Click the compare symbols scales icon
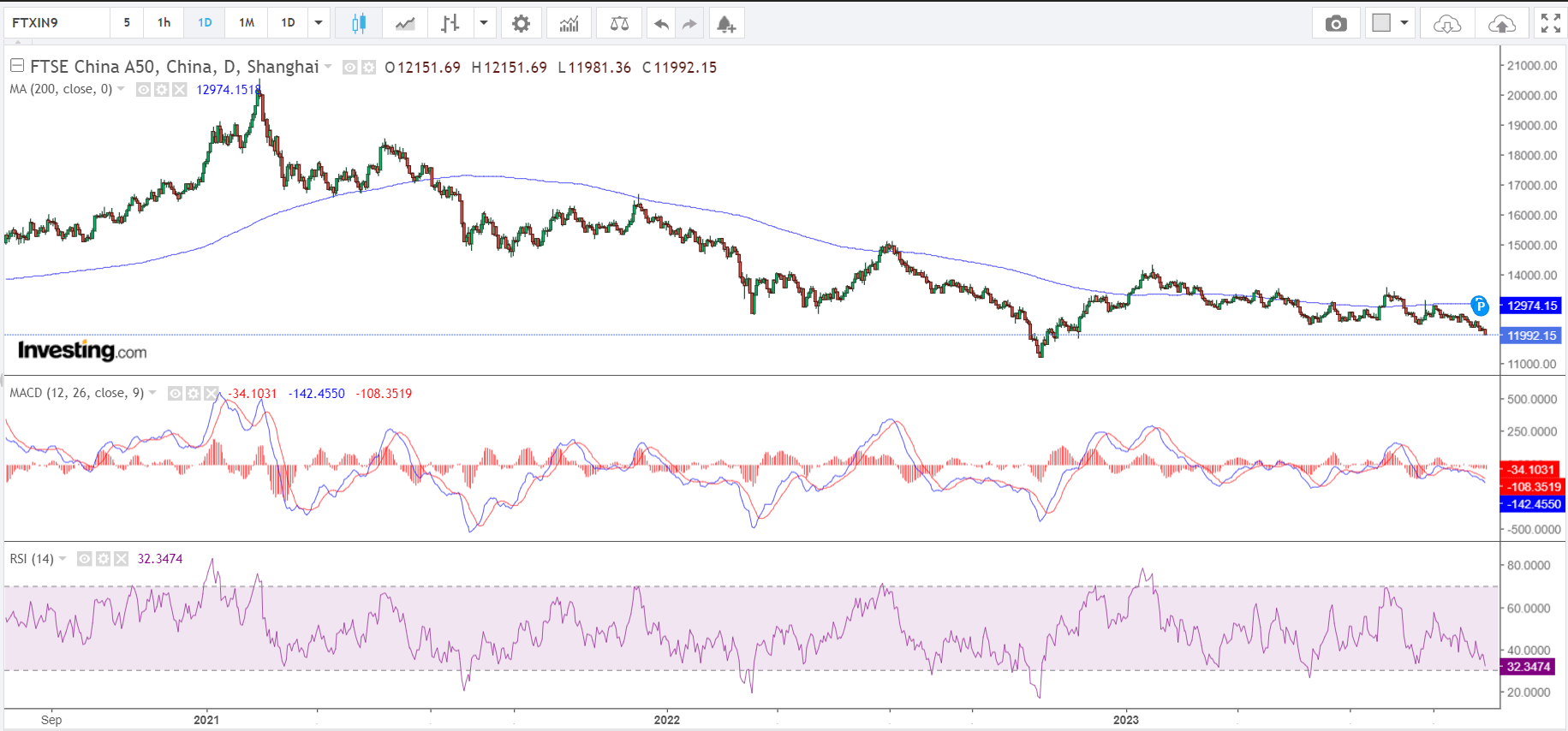Screen dimensions: 1568x731 [x=619, y=23]
